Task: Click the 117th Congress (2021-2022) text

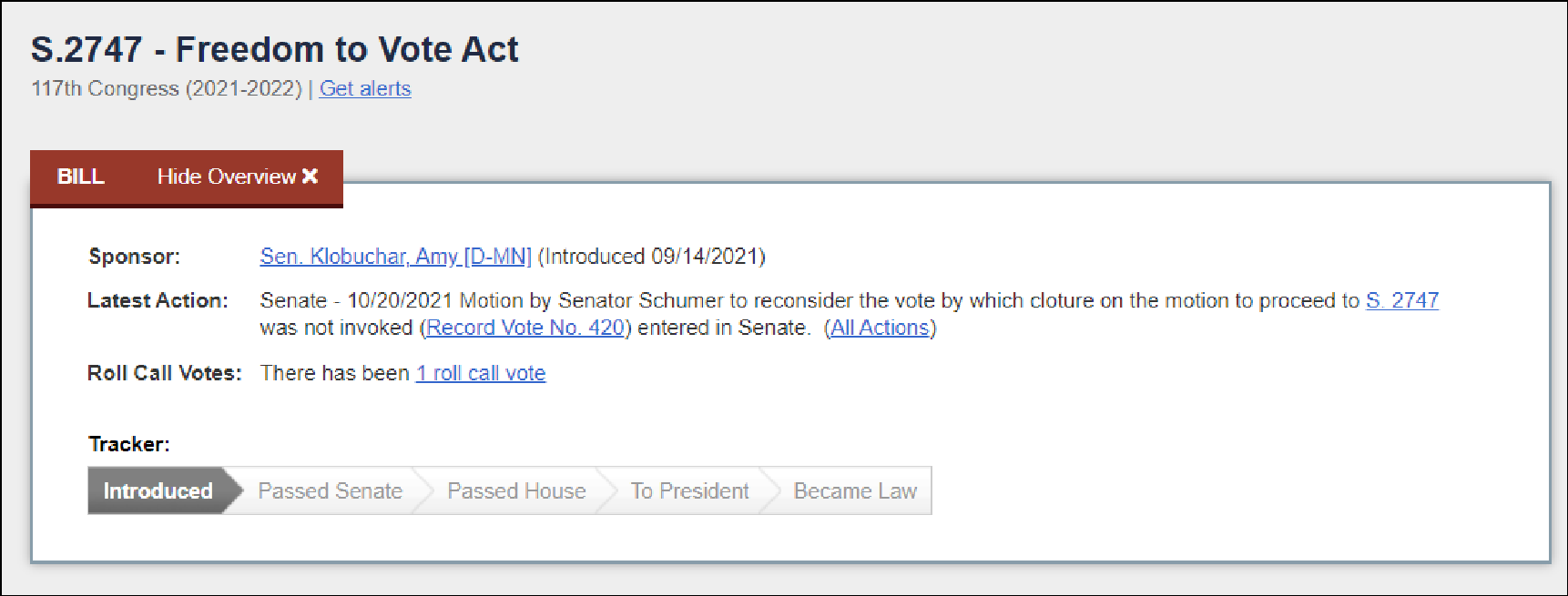Action: pos(167,88)
